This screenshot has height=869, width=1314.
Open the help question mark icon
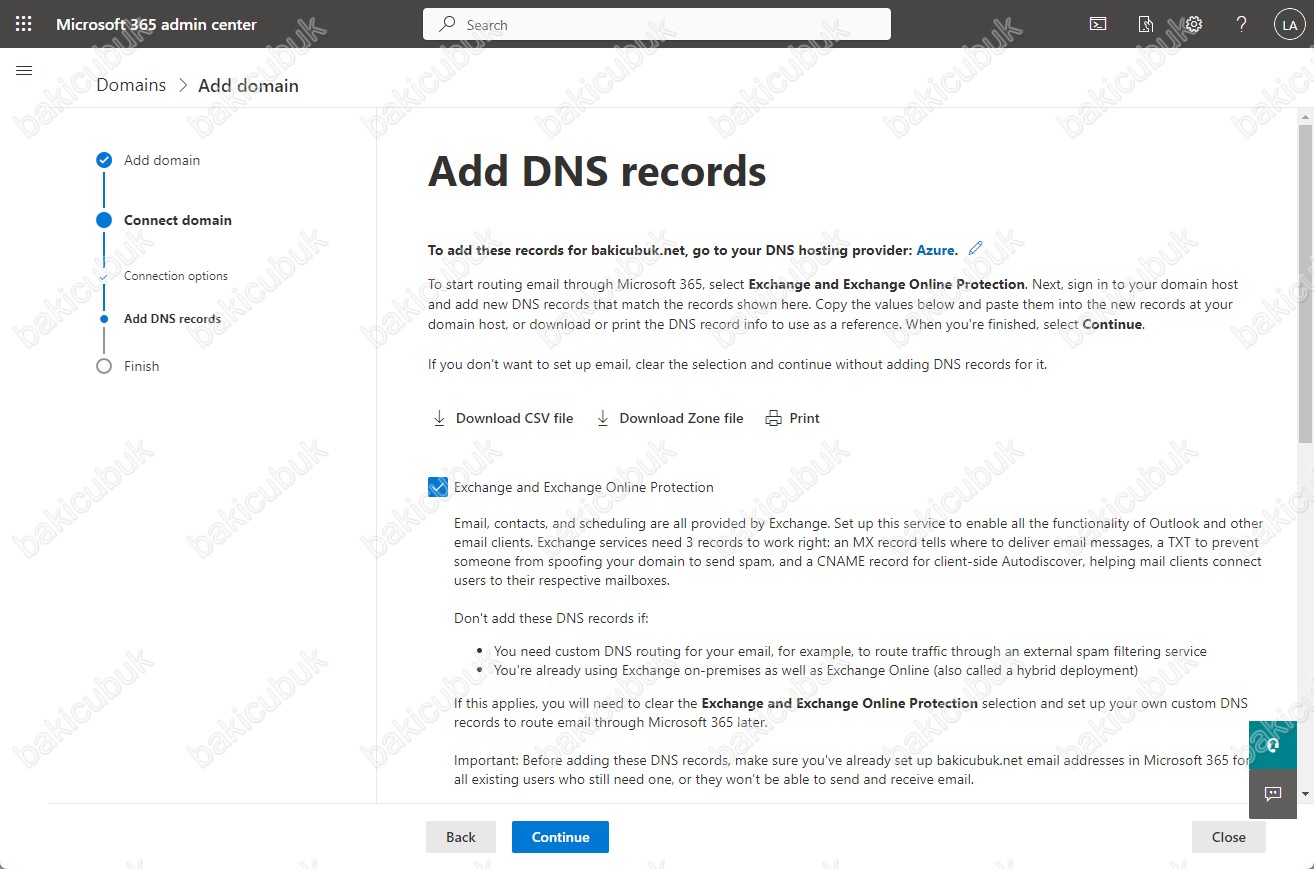tap(1241, 24)
